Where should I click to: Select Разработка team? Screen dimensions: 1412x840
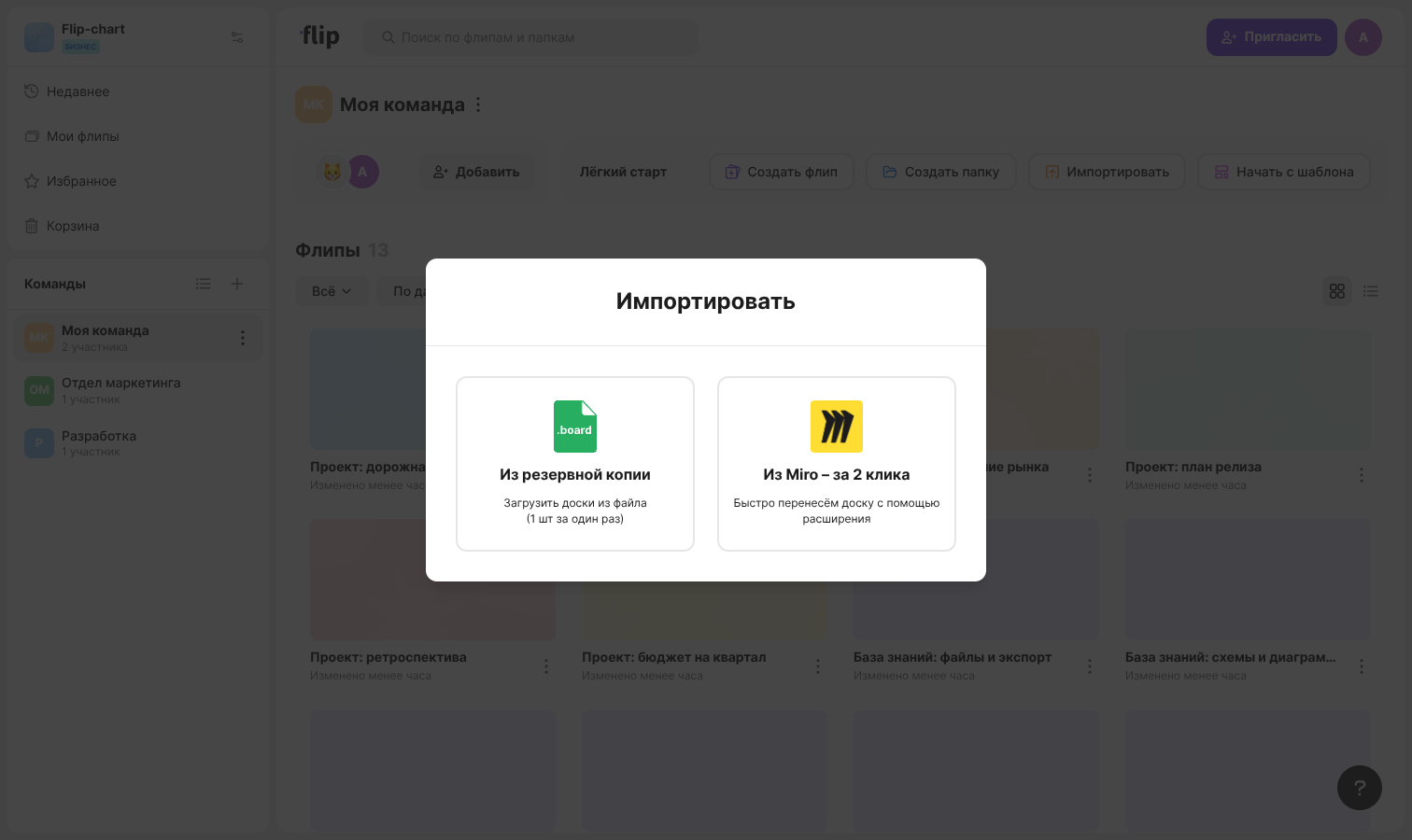pos(138,443)
